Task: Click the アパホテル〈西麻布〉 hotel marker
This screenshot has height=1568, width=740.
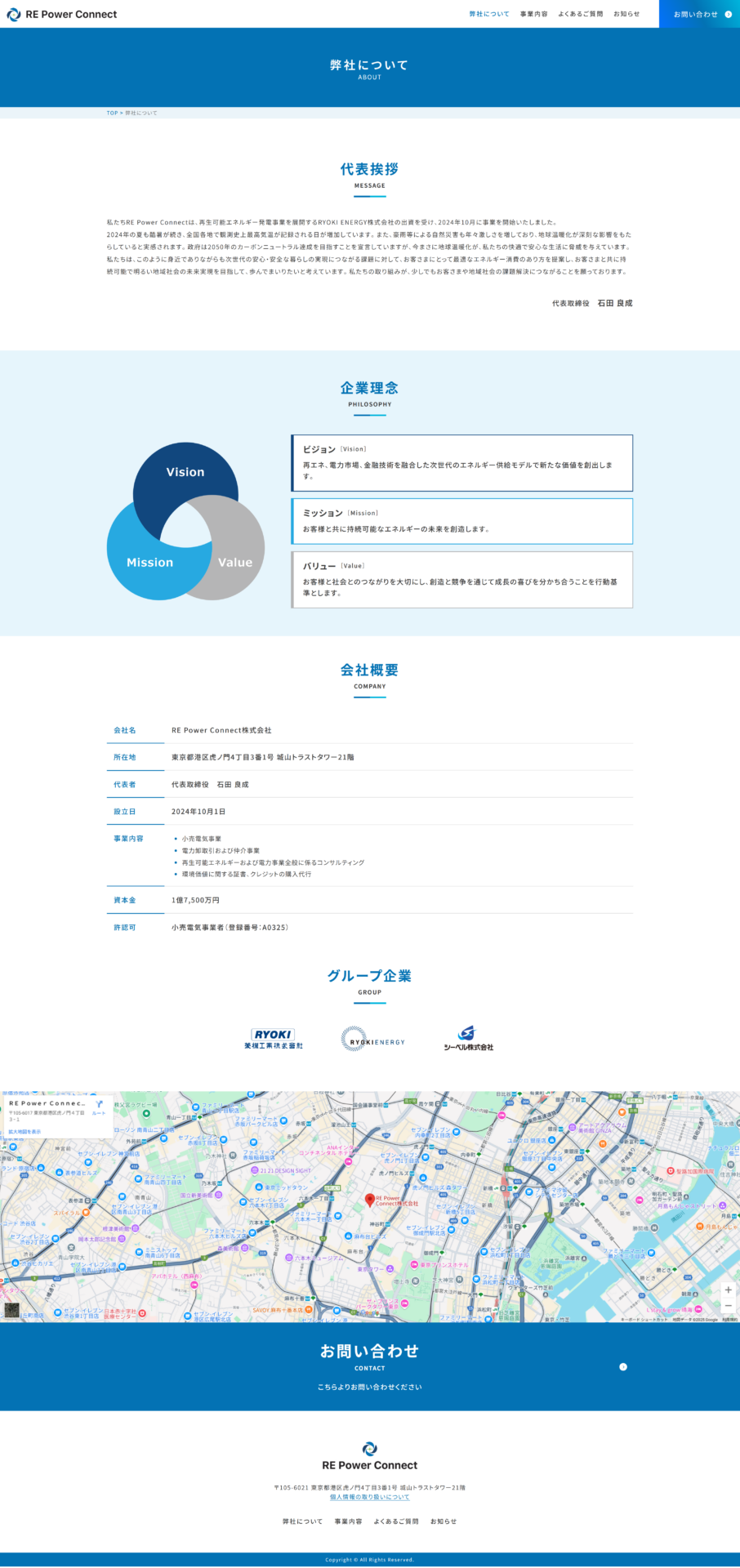Action: point(194,1285)
